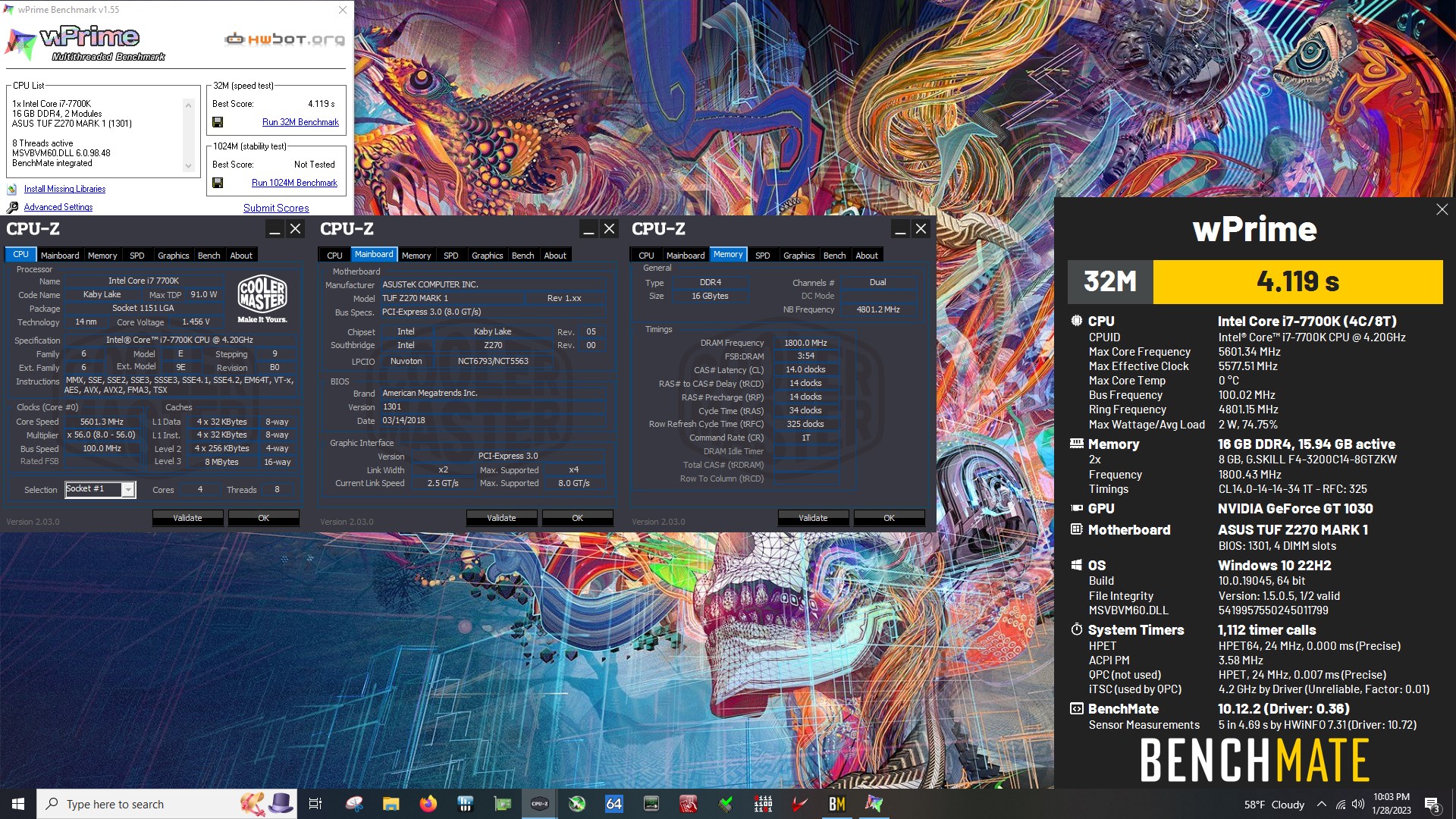The height and width of the screenshot is (819, 1456).
Task: Click the save icon under 1024M Best Score
Action: tap(218, 183)
